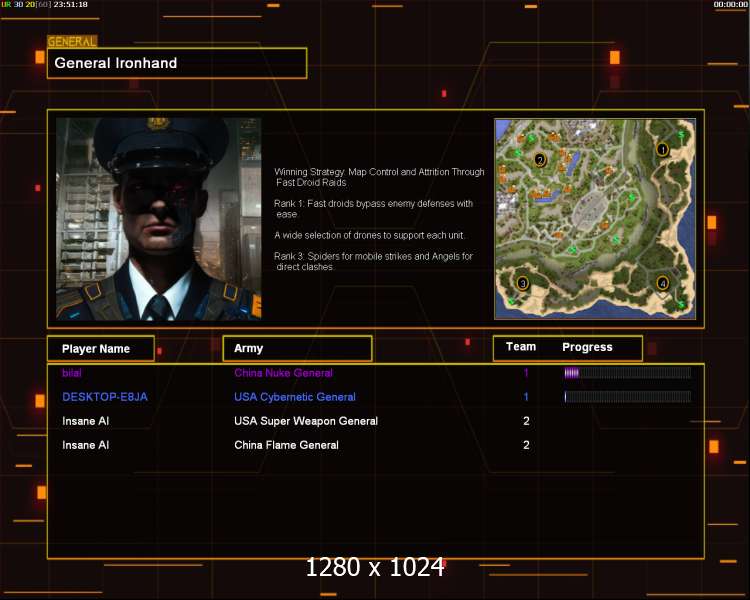
Task: Click the Insane AI row with USA Super Weapon General
Action: (375, 421)
